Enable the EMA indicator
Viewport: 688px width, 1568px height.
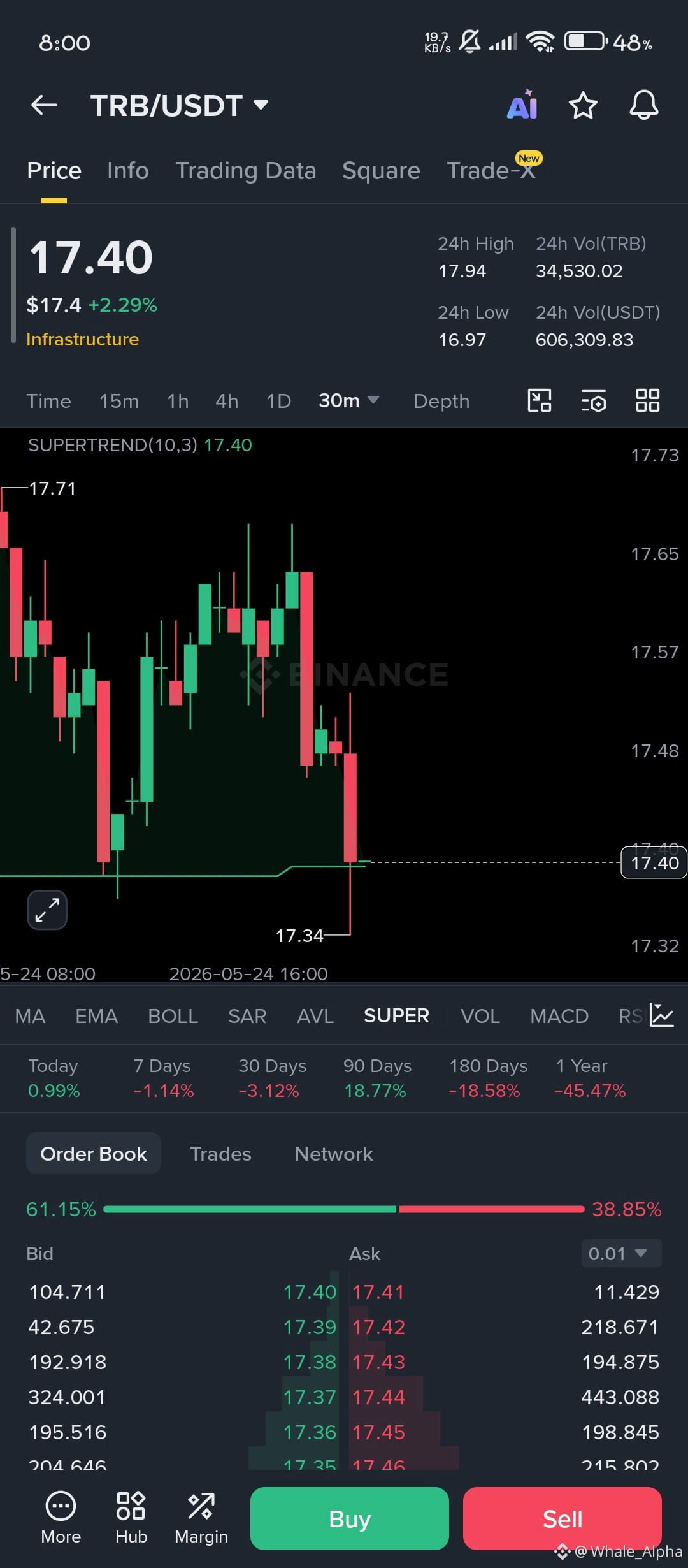(96, 1015)
